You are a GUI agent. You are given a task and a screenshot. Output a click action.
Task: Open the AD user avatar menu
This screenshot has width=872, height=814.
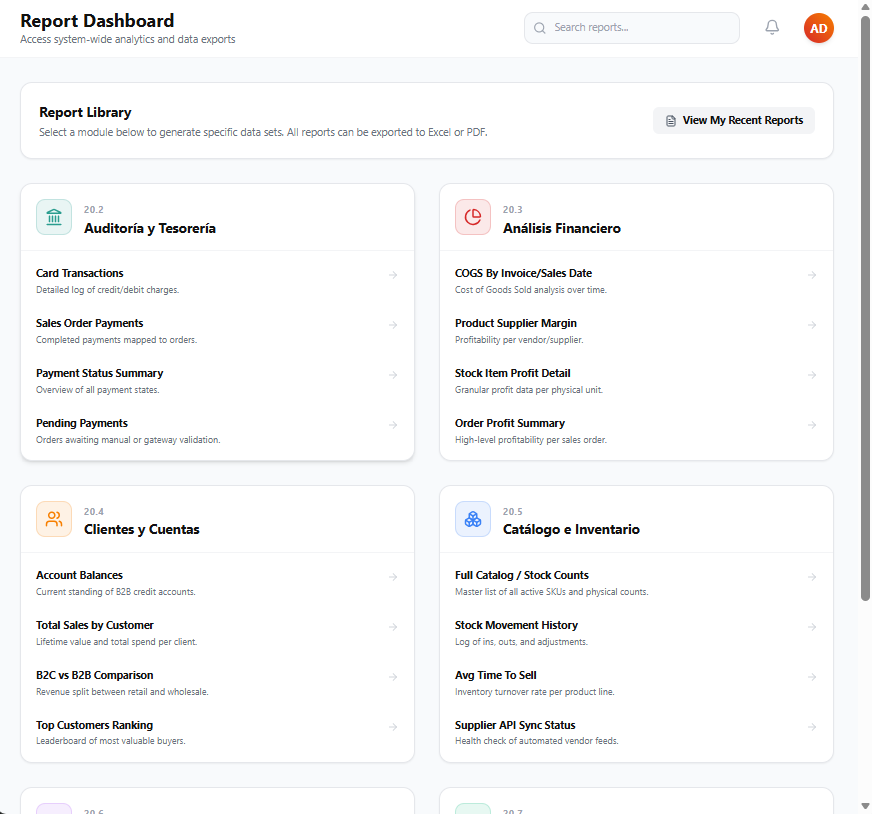(x=818, y=28)
